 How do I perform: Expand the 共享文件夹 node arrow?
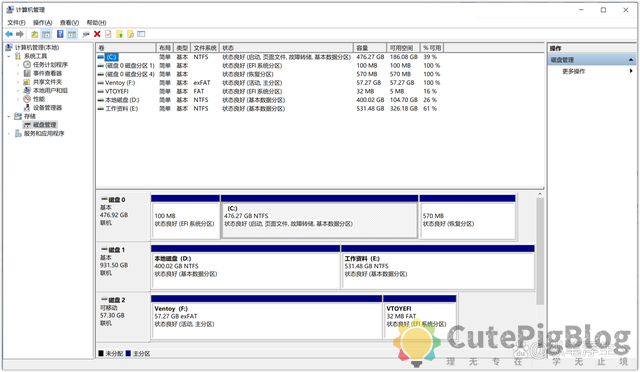[18, 82]
